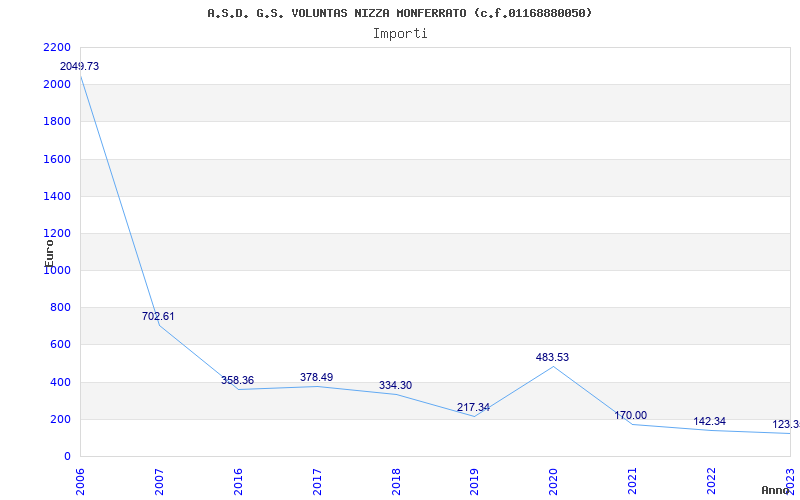This screenshot has width=800, height=500.
Task: Click the x-axis year label 2018
Action: click(396, 482)
